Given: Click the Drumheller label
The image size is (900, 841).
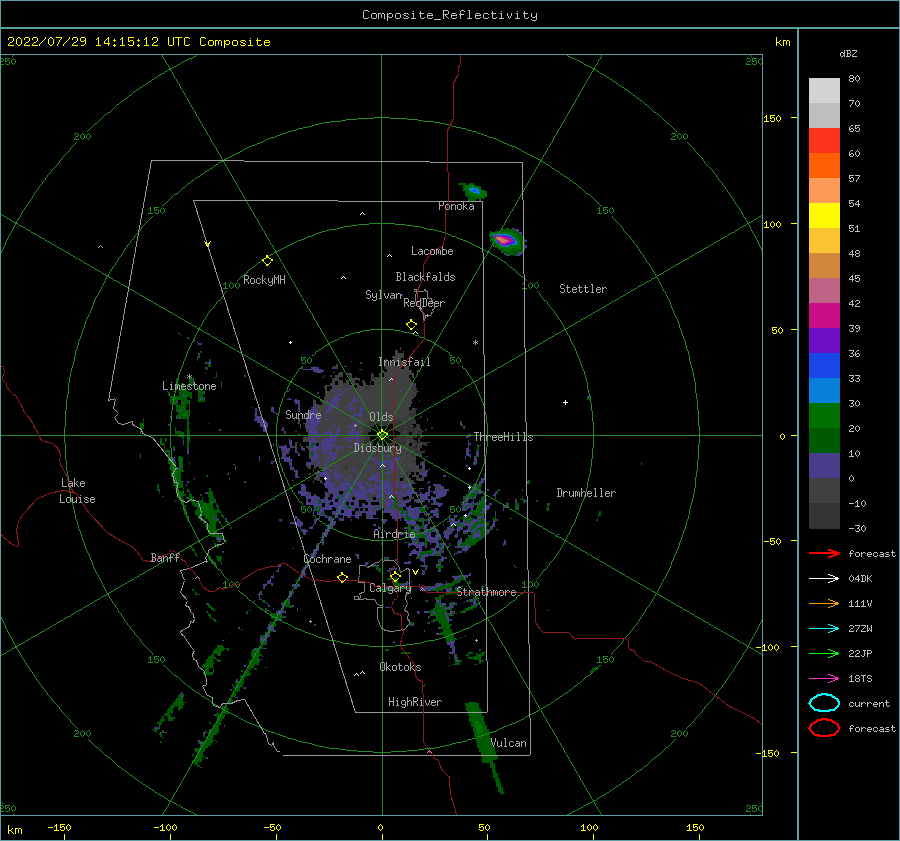Looking at the screenshot, I should click(x=586, y=493).
